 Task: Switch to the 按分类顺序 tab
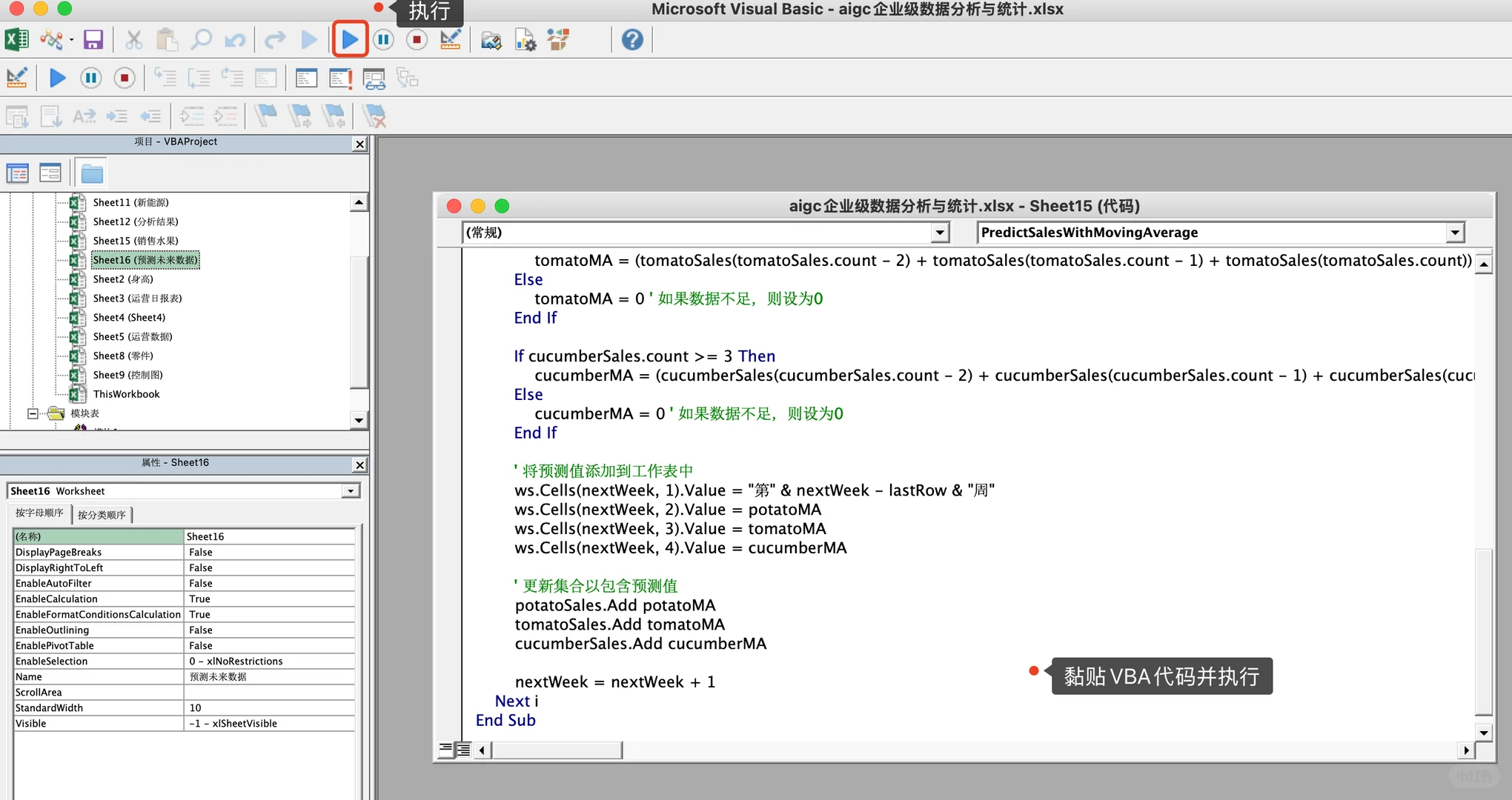102,515
